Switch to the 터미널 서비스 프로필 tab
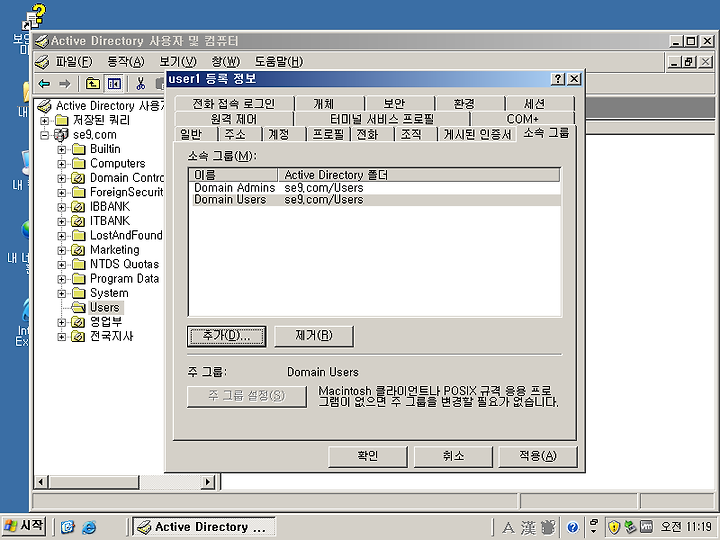The image size is (720, 540). pos(382,119)
